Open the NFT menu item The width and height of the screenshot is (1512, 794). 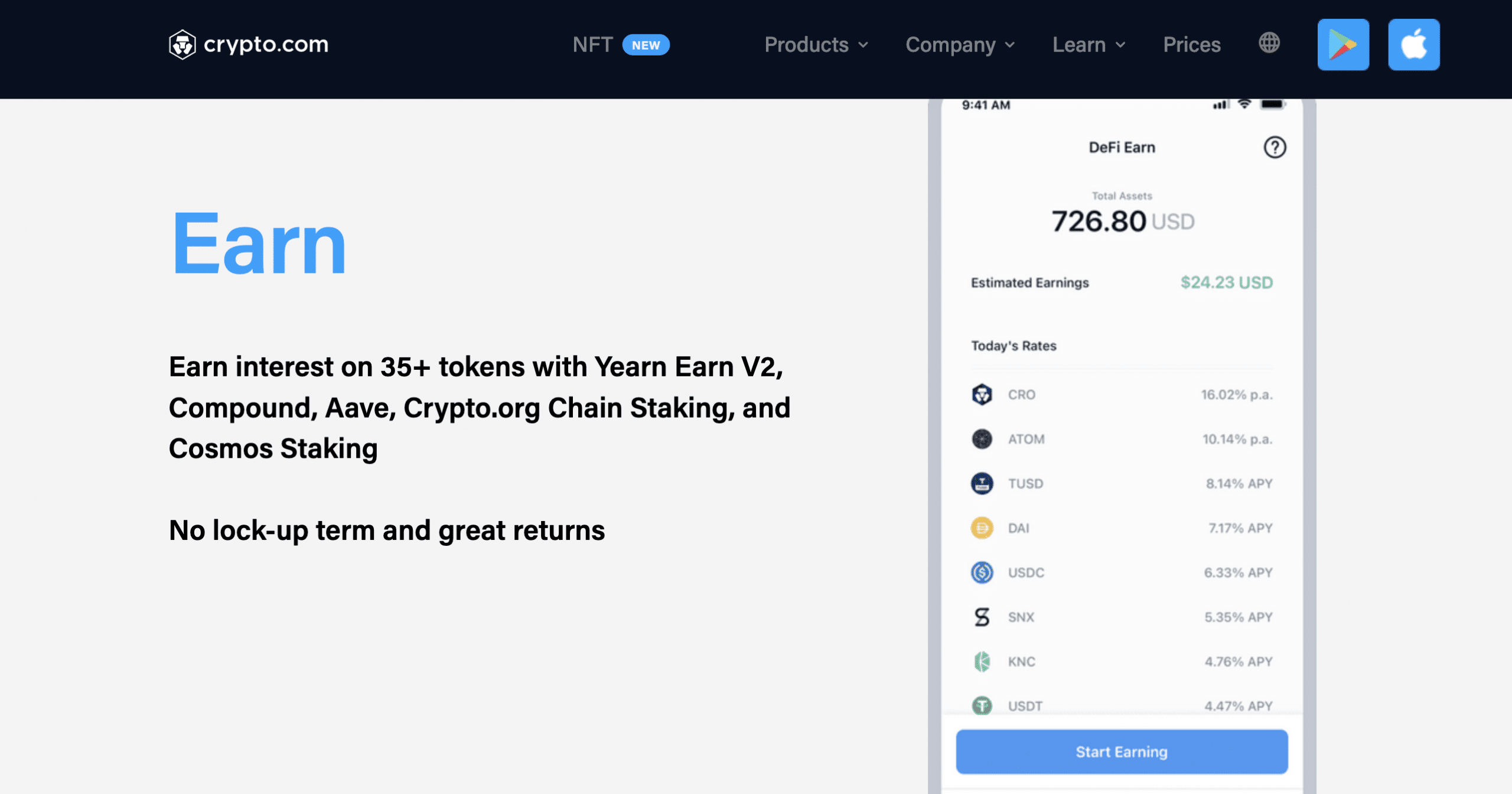(x=592, y=45)
